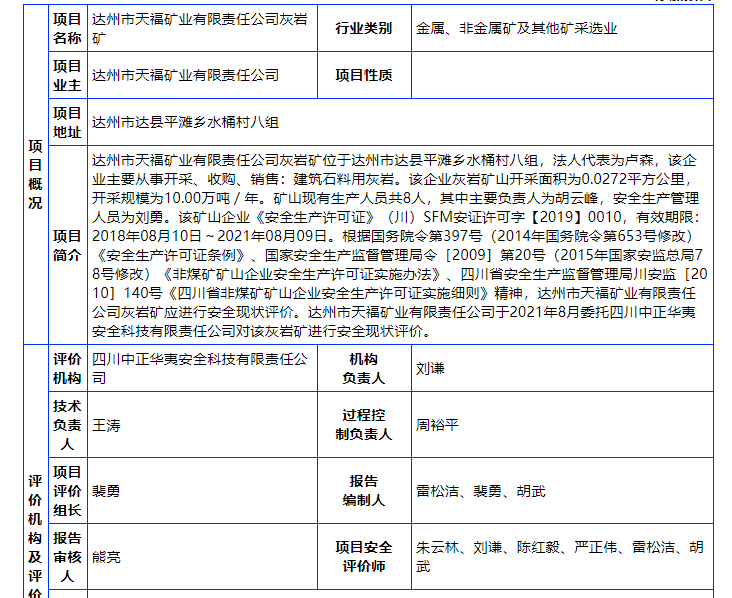
Task: Click the 过程控制负责人 label cell
Action: (363, 424)
